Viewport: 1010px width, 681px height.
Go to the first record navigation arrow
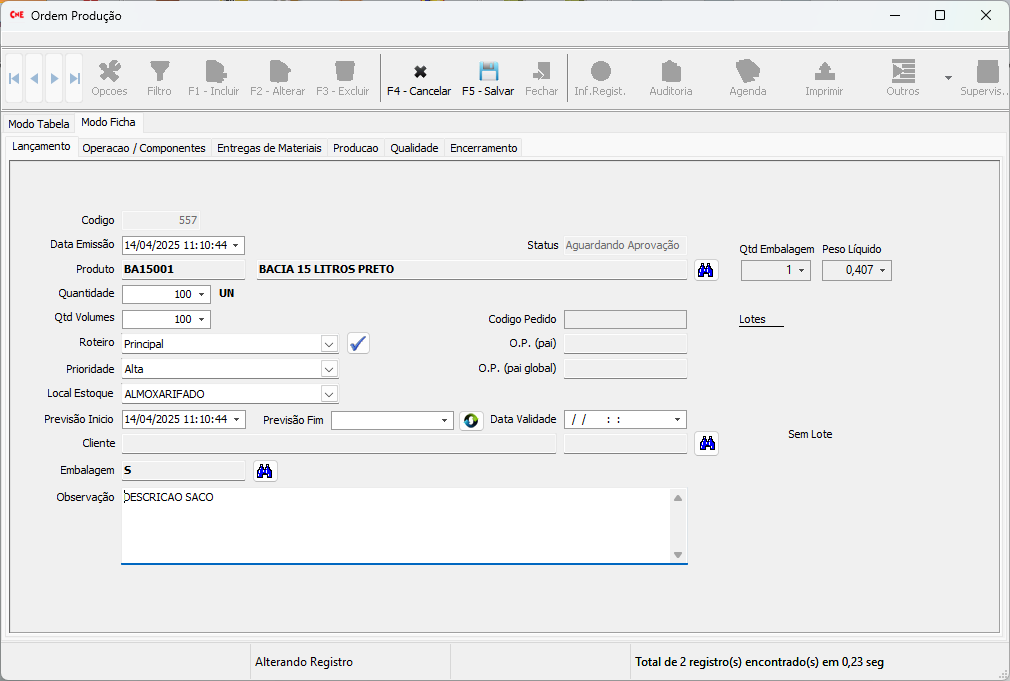(14, 78)
